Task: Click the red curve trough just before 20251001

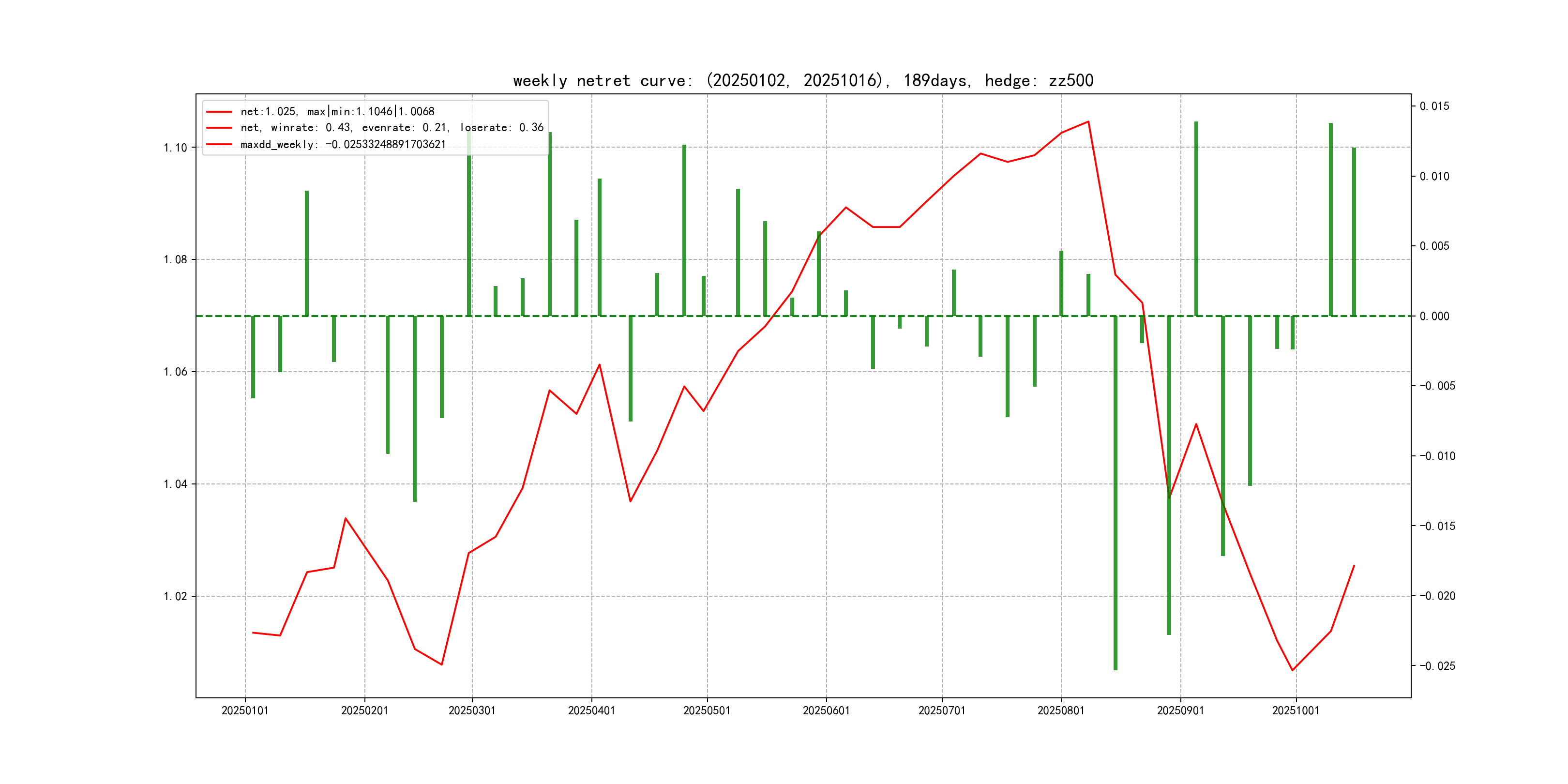Action: coord(1292,670)
